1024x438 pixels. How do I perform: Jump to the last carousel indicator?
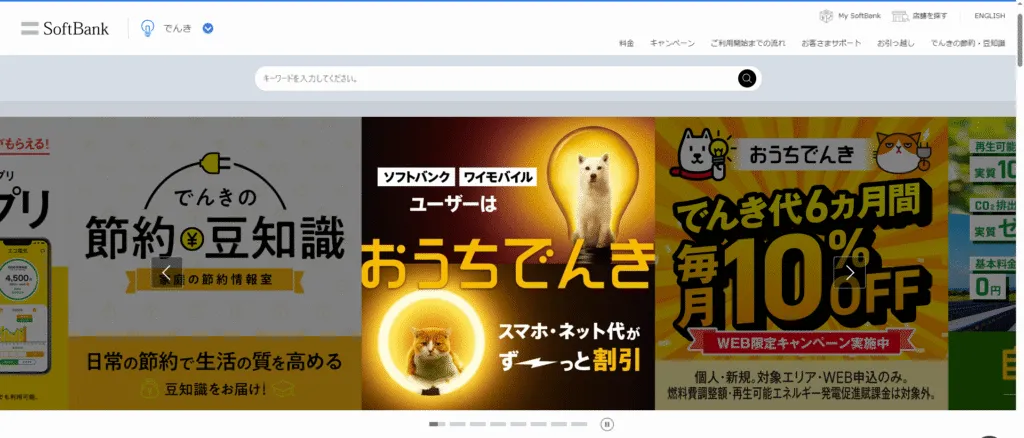click(579, 424)
